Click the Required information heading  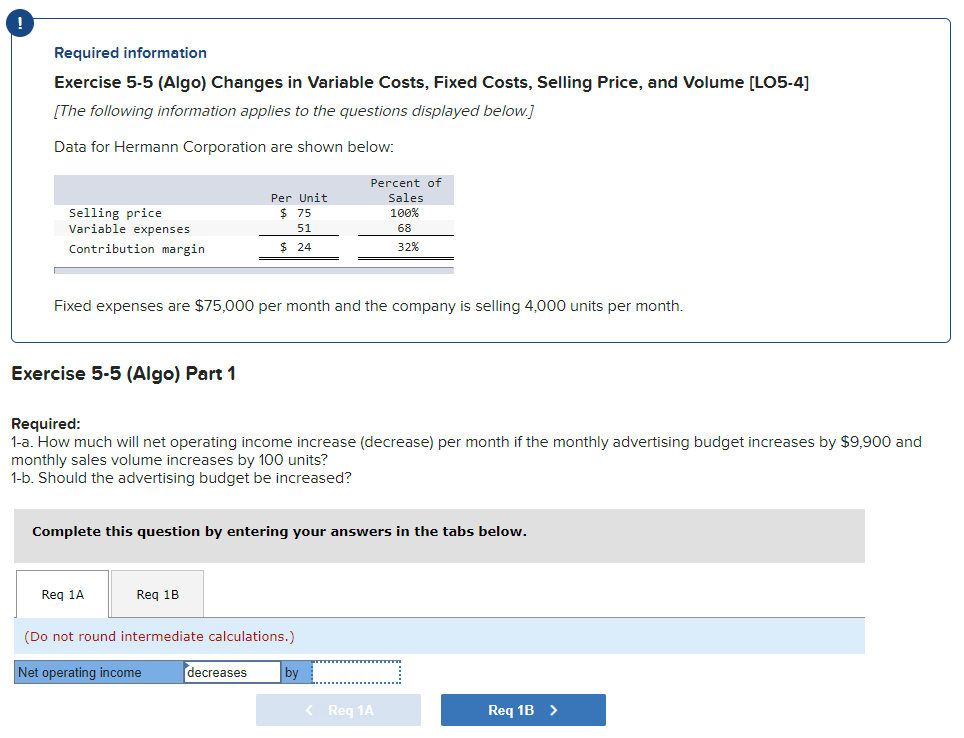(x=130, y=52)
